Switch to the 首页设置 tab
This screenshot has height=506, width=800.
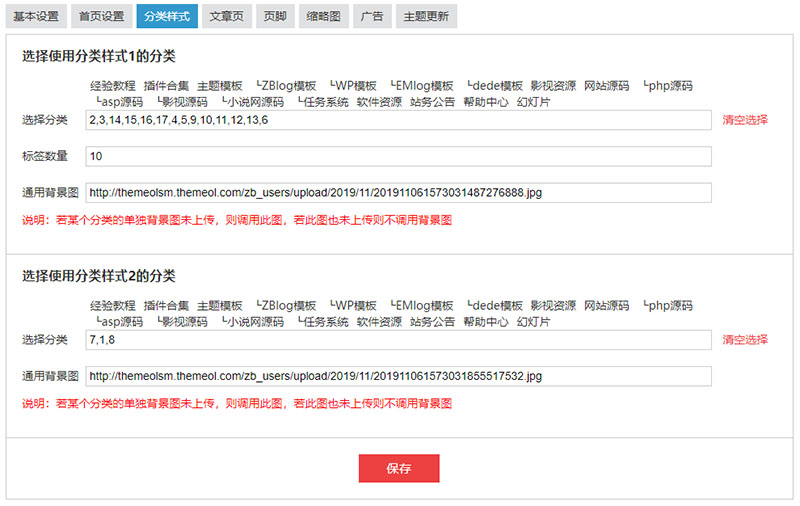tap(101, 17)
